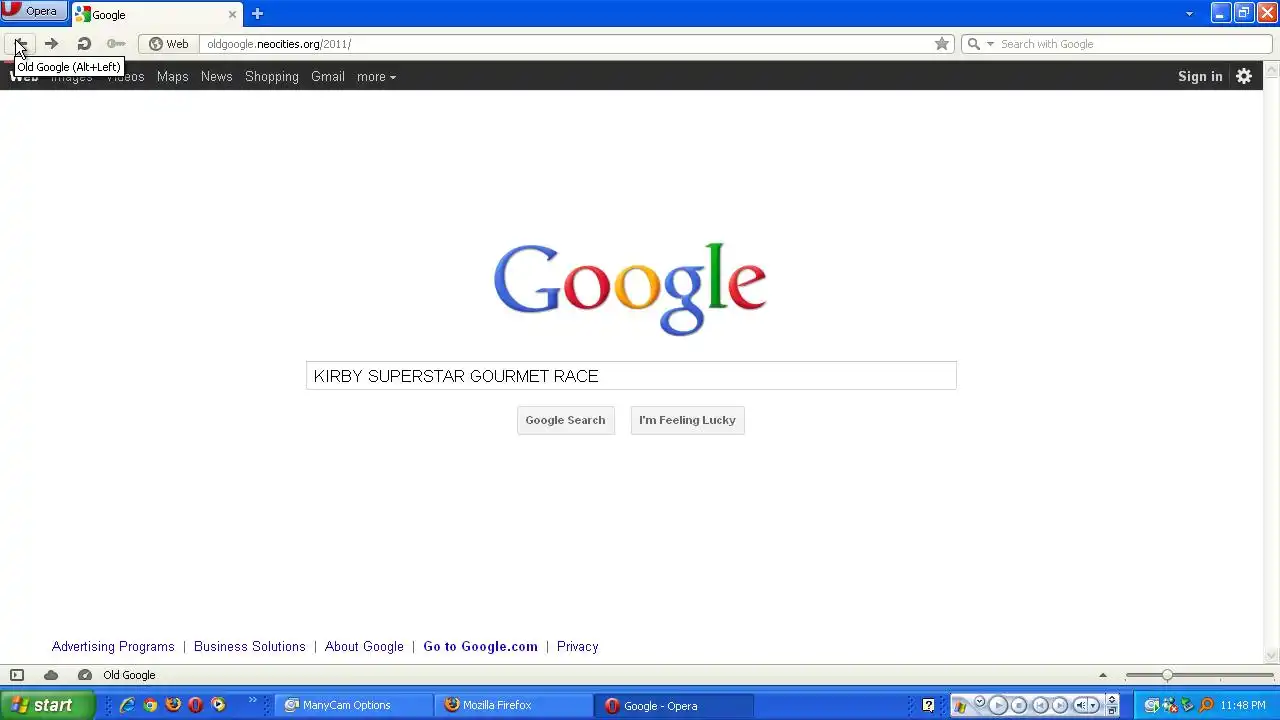Launch Windows Media Player from quick launch
Viewport: 1280px width, 720px height.
tap(218, 705)
